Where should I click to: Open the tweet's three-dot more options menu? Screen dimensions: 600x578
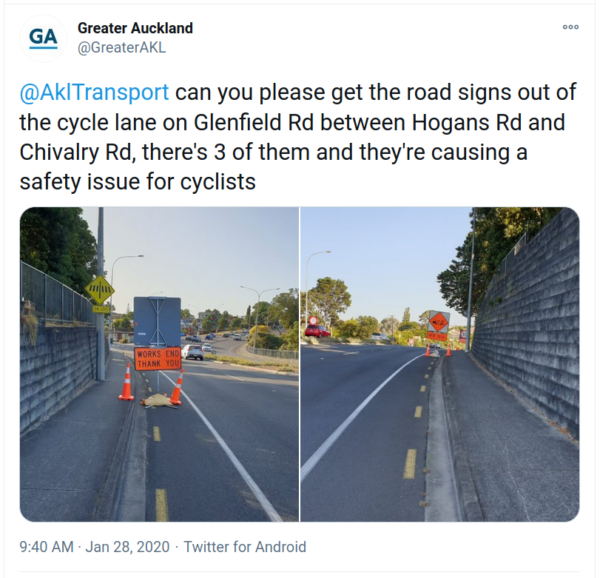pyautogui.click(x=570, y=27)
